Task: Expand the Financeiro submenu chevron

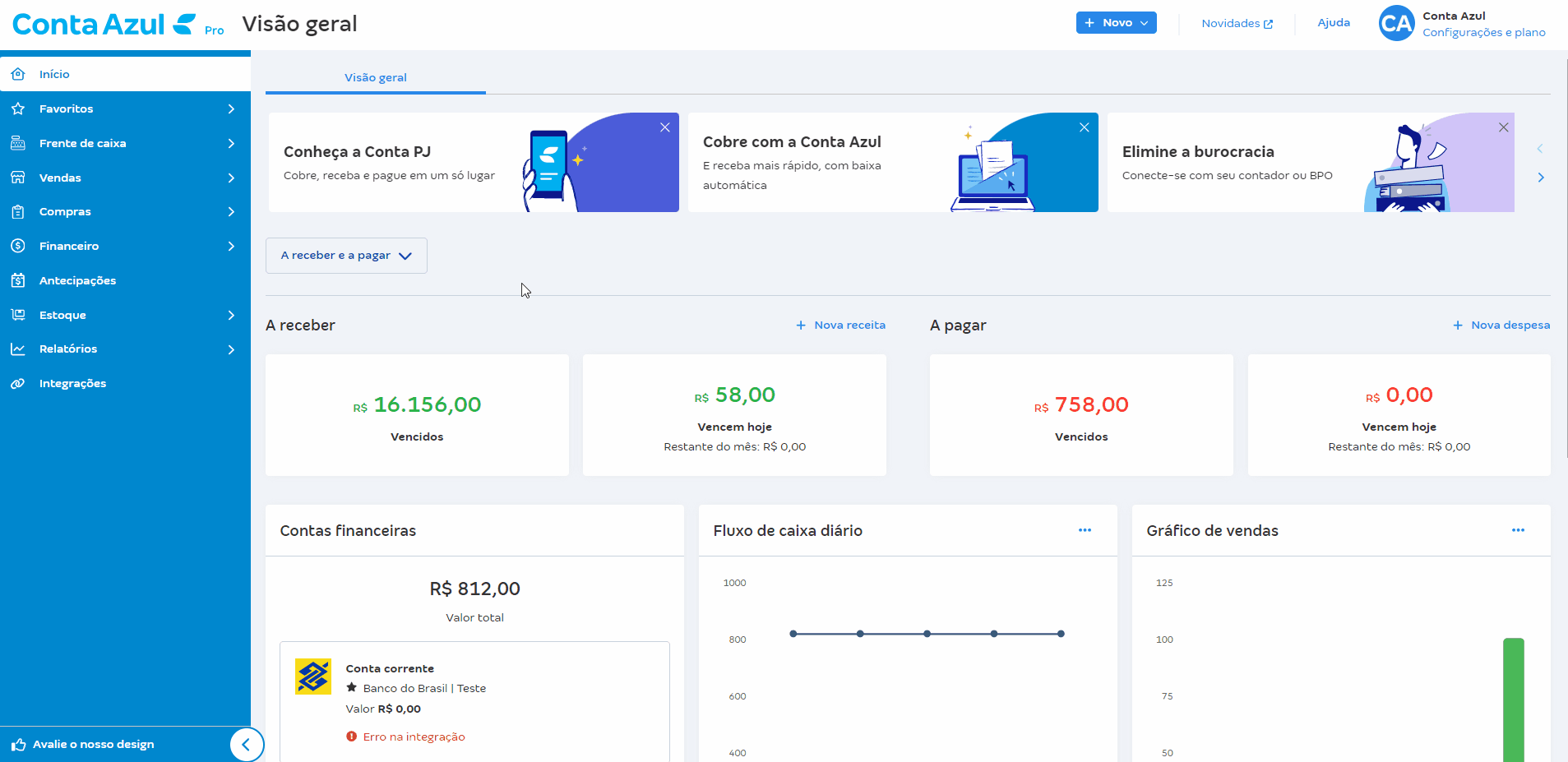Action: tap(231, 246)
